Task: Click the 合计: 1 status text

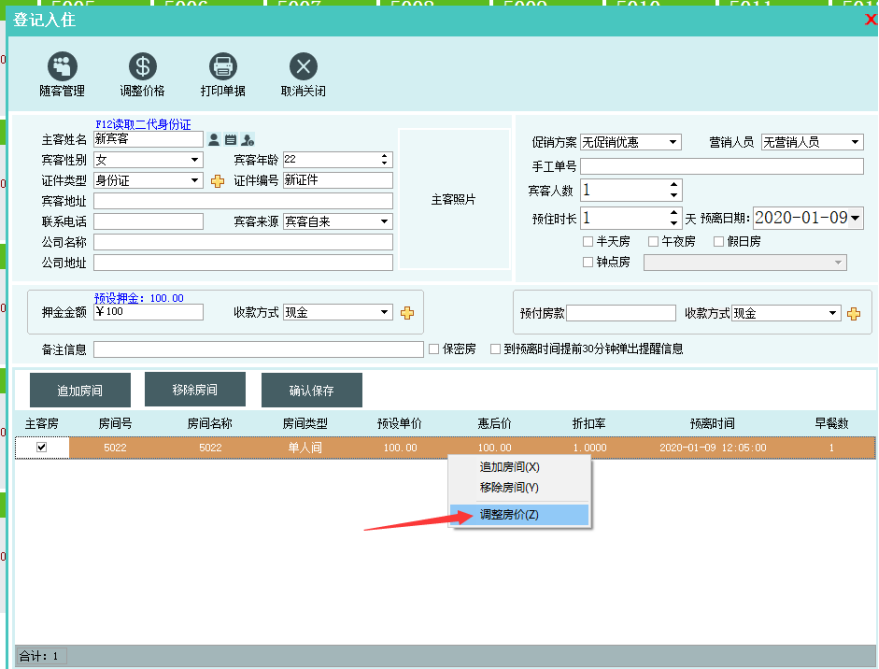Action: click(x=39, y=656)
